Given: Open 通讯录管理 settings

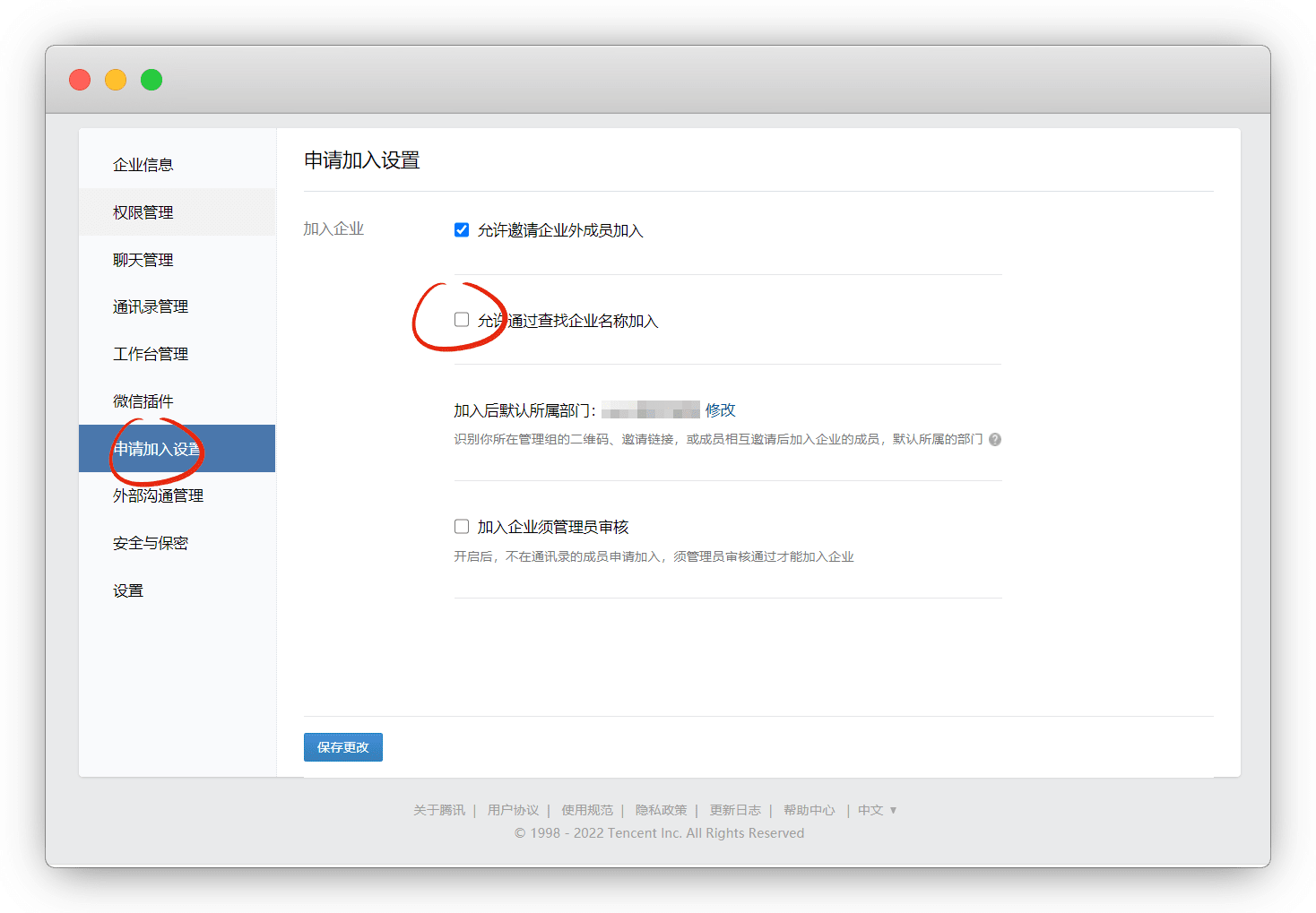Looking at the screenshot, I should click(151, 307).
